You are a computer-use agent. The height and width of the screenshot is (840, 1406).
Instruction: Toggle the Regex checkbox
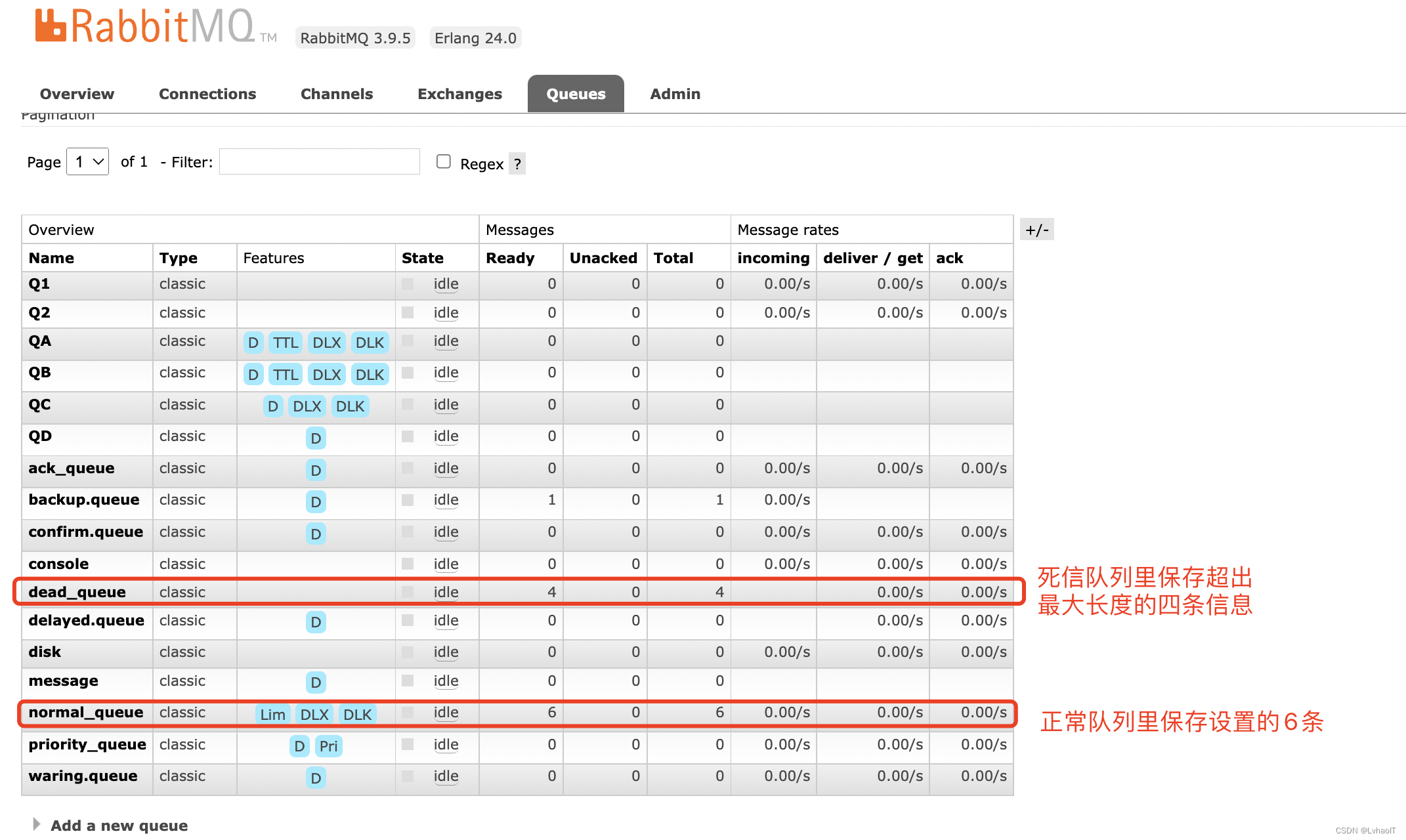(x=442, y=162)
